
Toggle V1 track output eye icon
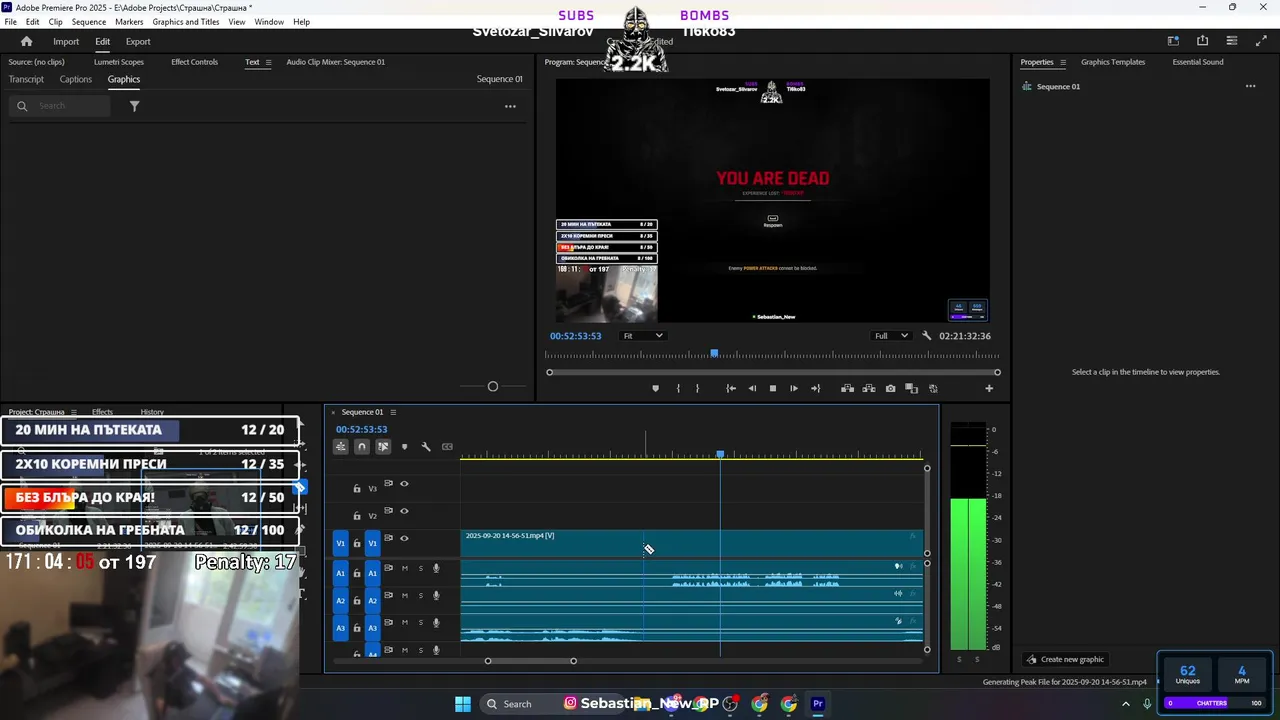(x=404, y=538)
